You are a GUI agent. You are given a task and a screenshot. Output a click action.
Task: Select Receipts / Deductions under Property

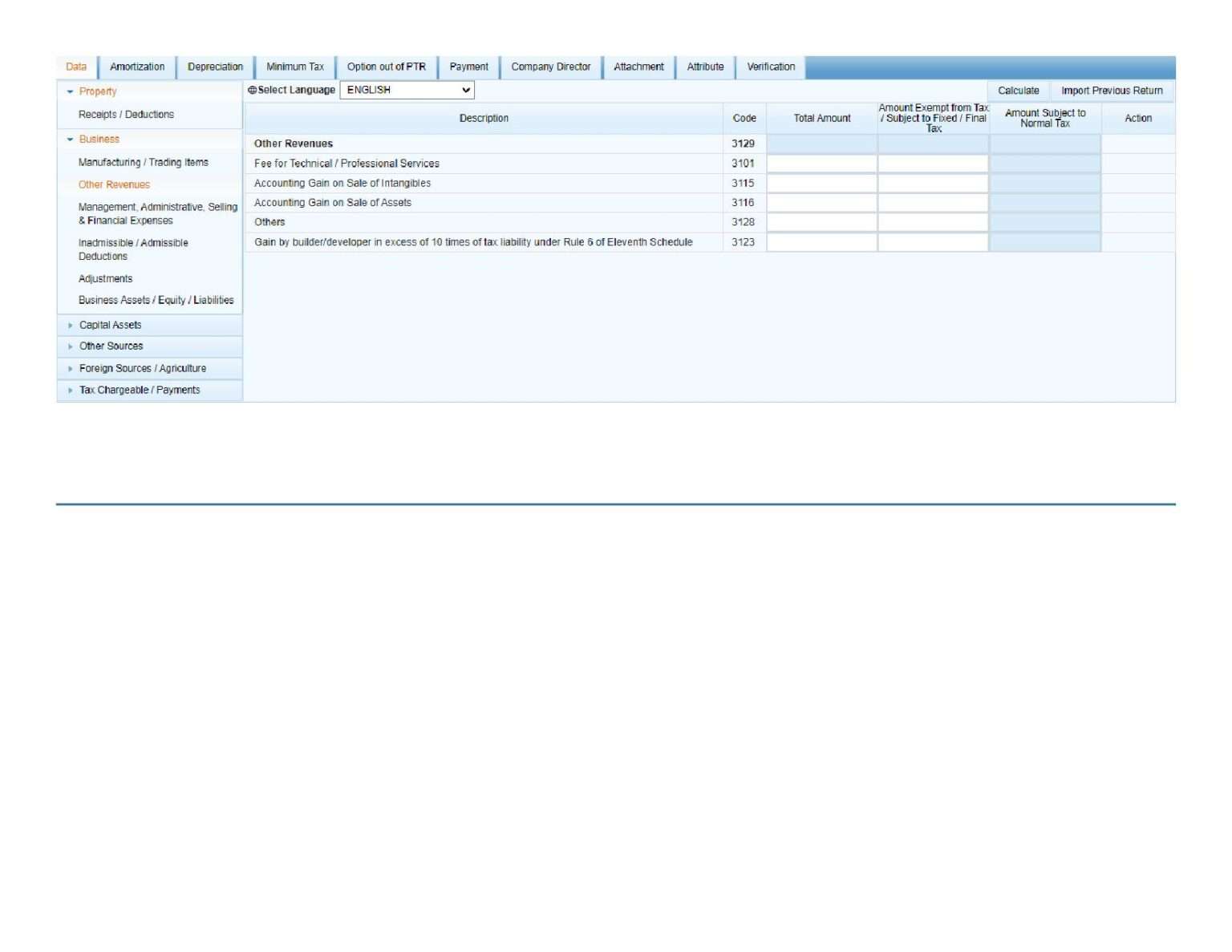click(126, 115)
